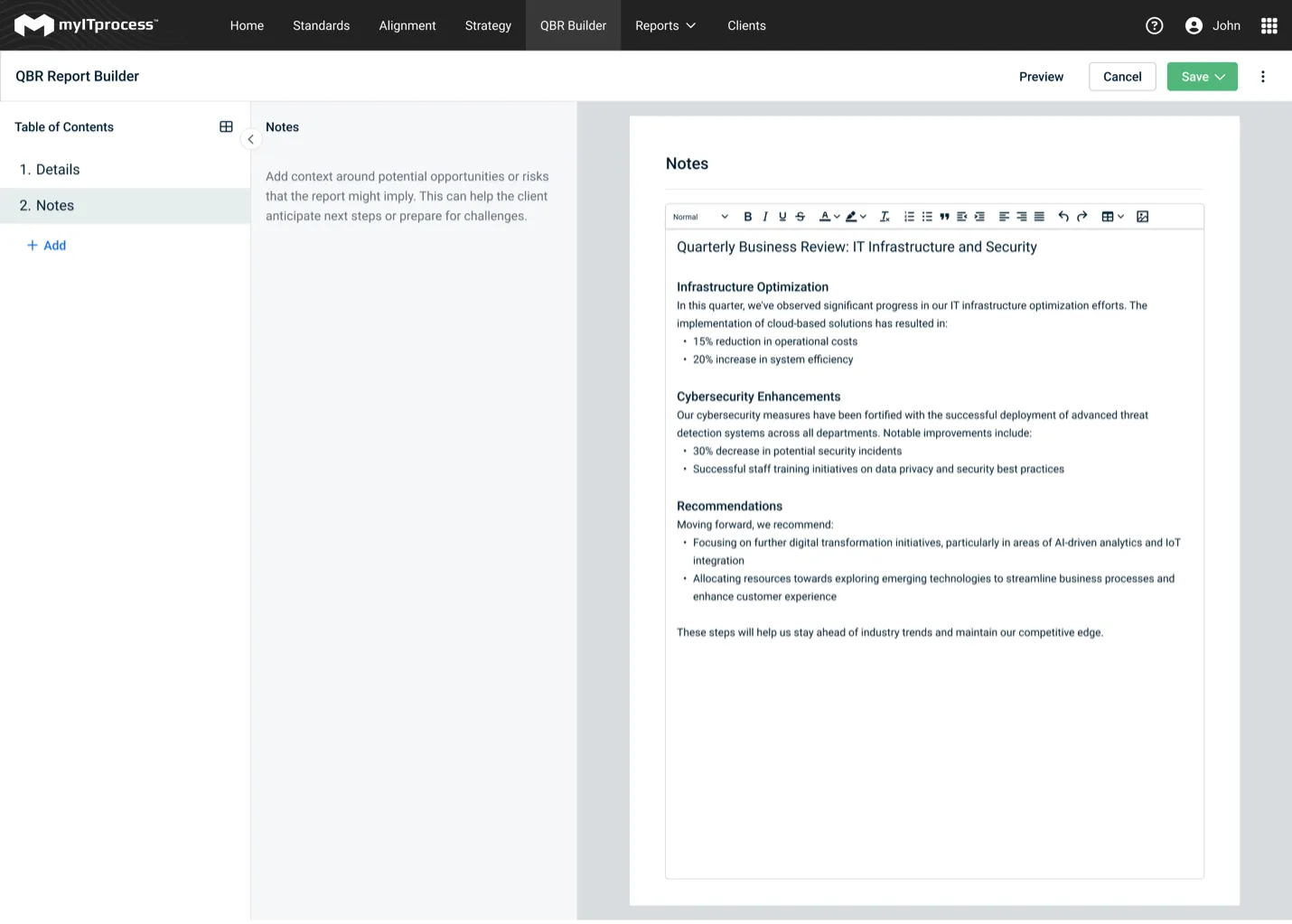Image resolution: width=1292 pixels, height=924 pixels.
Task: Insert a numbered list
Action: point(909,217)
